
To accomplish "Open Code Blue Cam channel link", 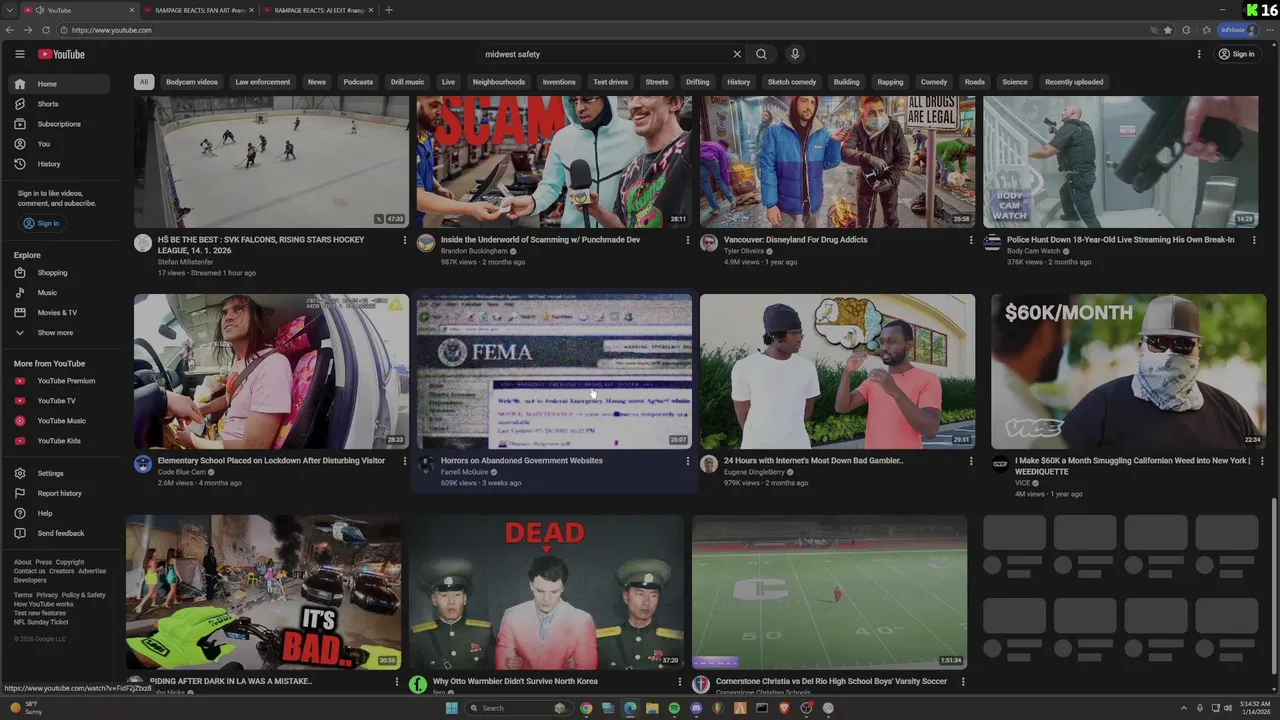I will (x=182, y=472).
